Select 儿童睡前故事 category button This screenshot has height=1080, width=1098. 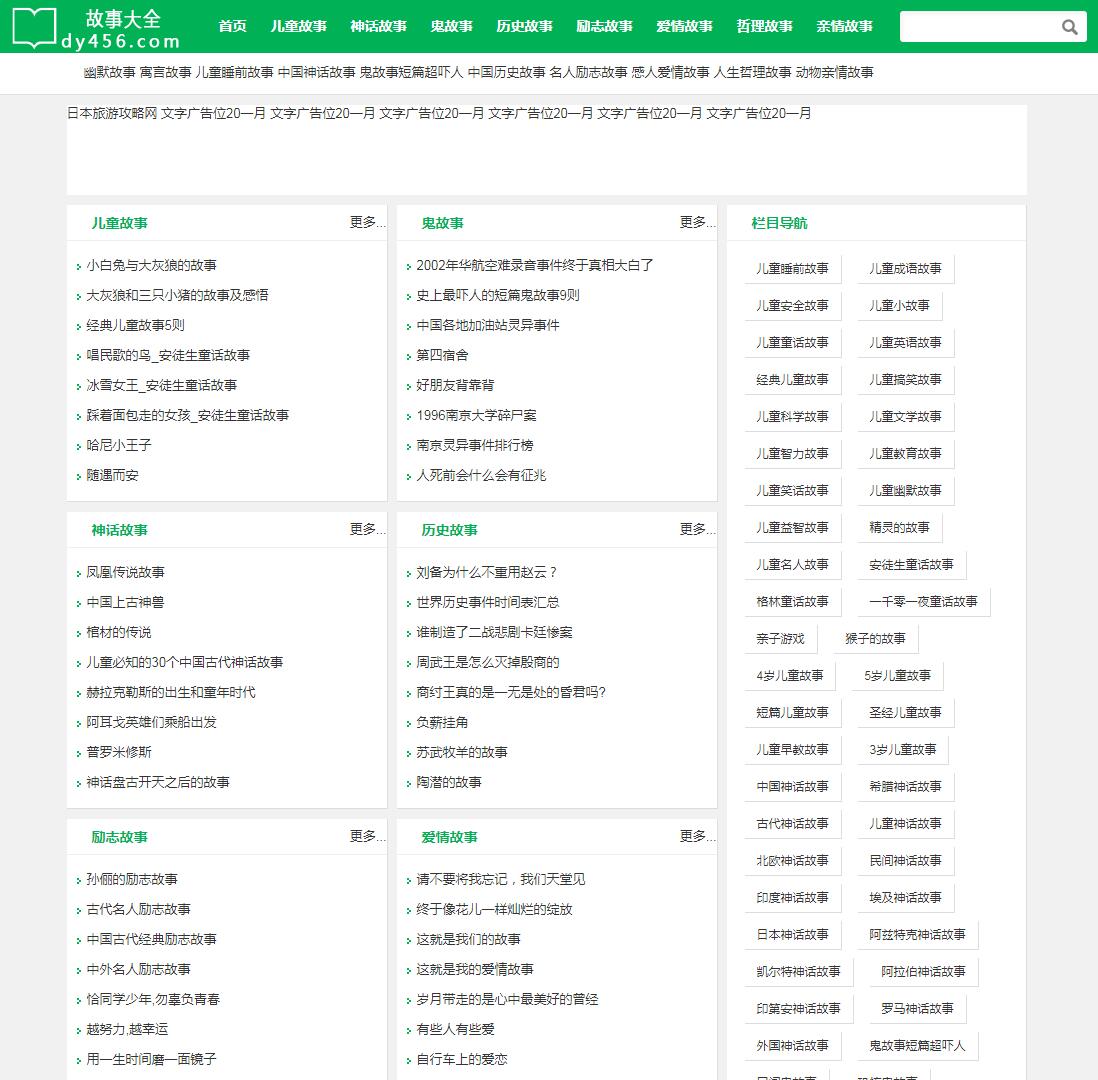(793, 269)
